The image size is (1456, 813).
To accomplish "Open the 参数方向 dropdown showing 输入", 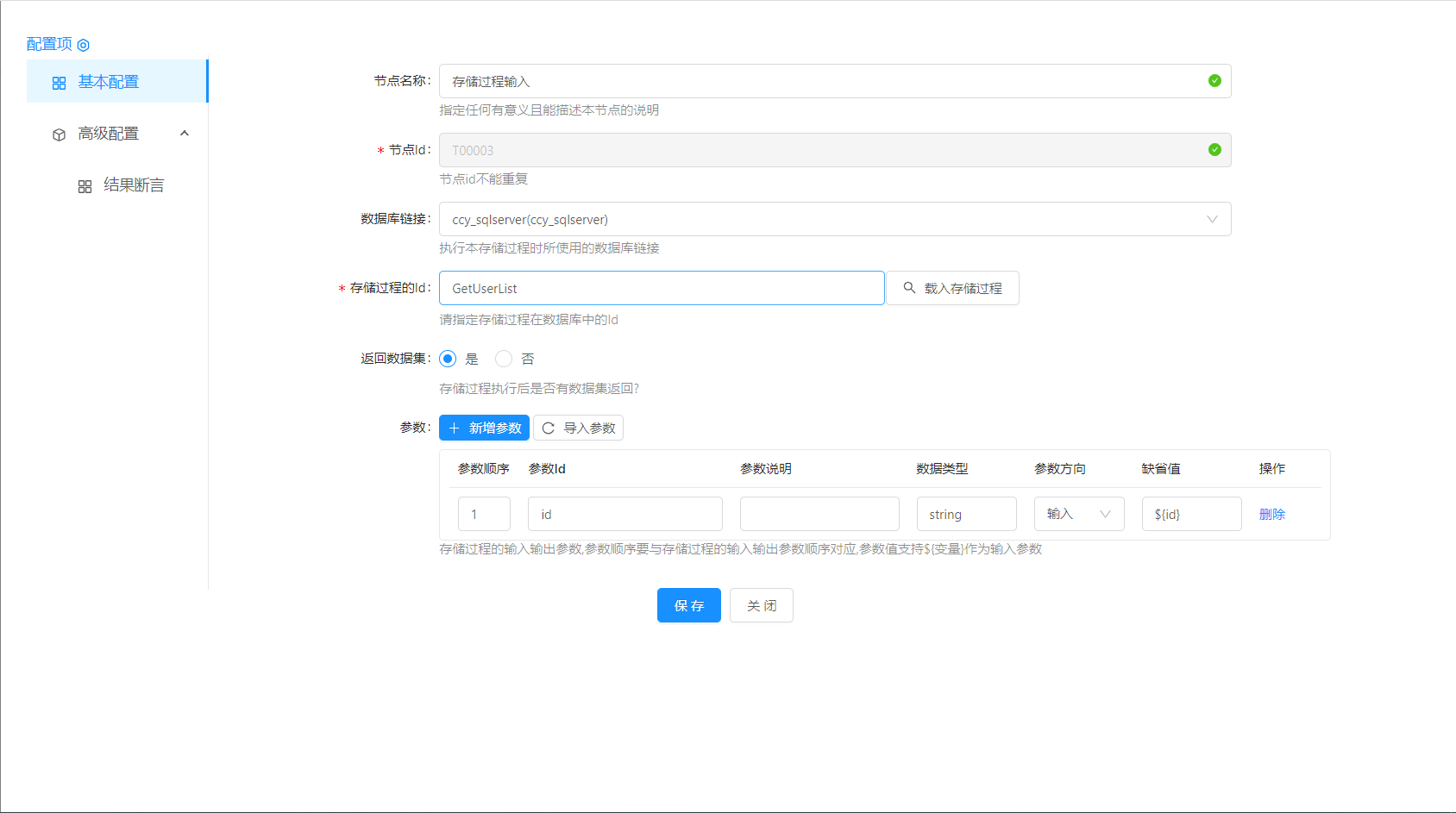I will click(1078, 514).
